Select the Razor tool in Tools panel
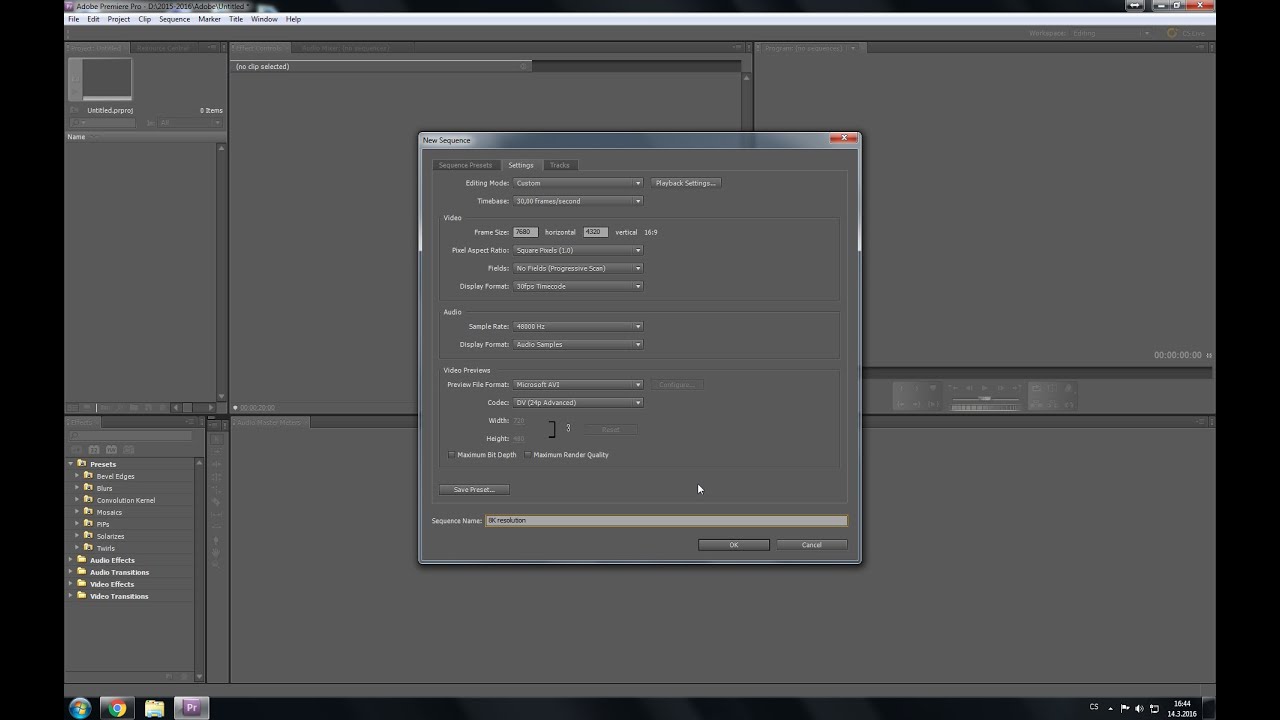Image resolution: width=1280 pixels, height=720 pixels. [215, 501]
